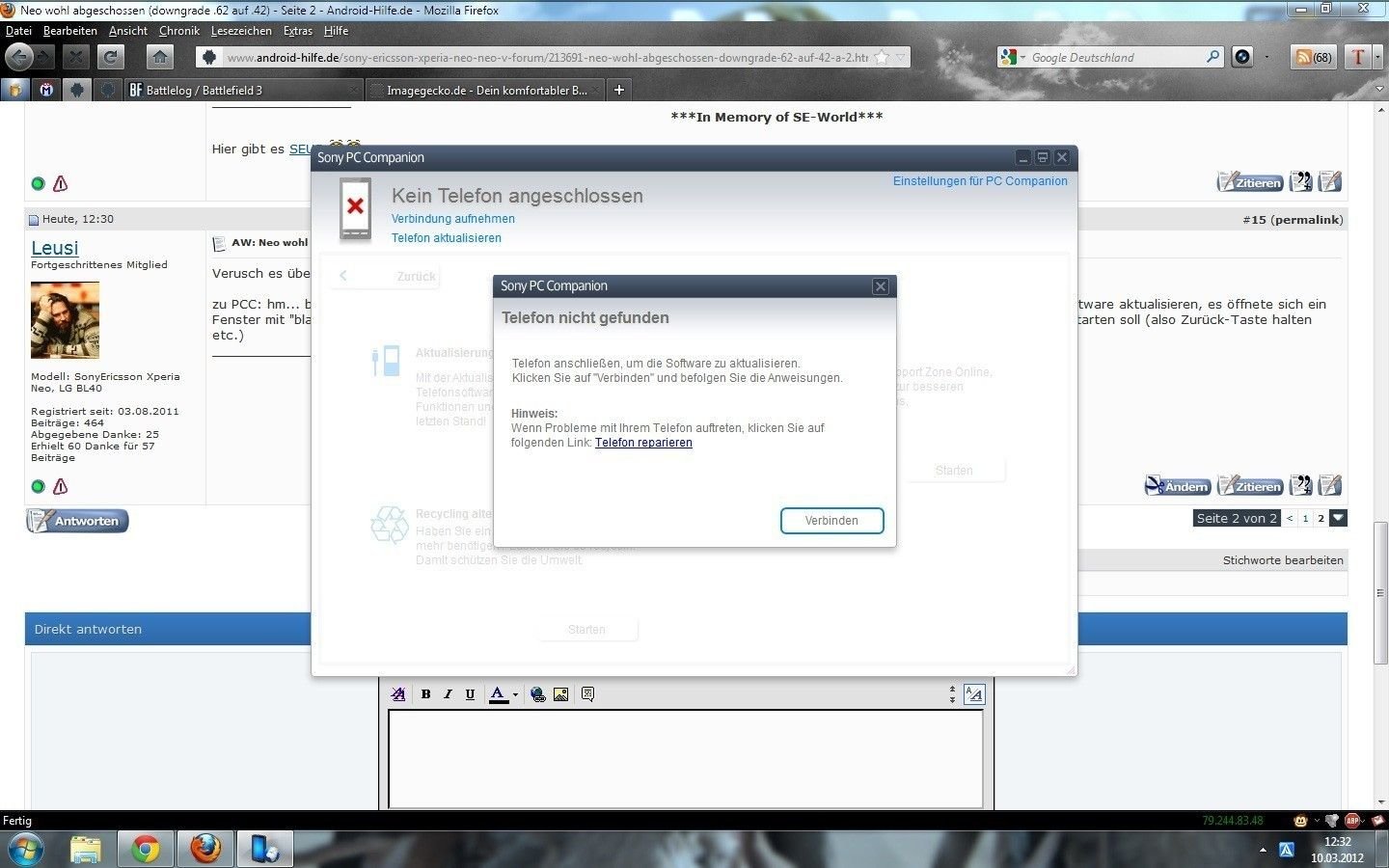Switch to Imagegecko.de tab
Viewport: 1389px width, 868px height.
coord(485,90)
